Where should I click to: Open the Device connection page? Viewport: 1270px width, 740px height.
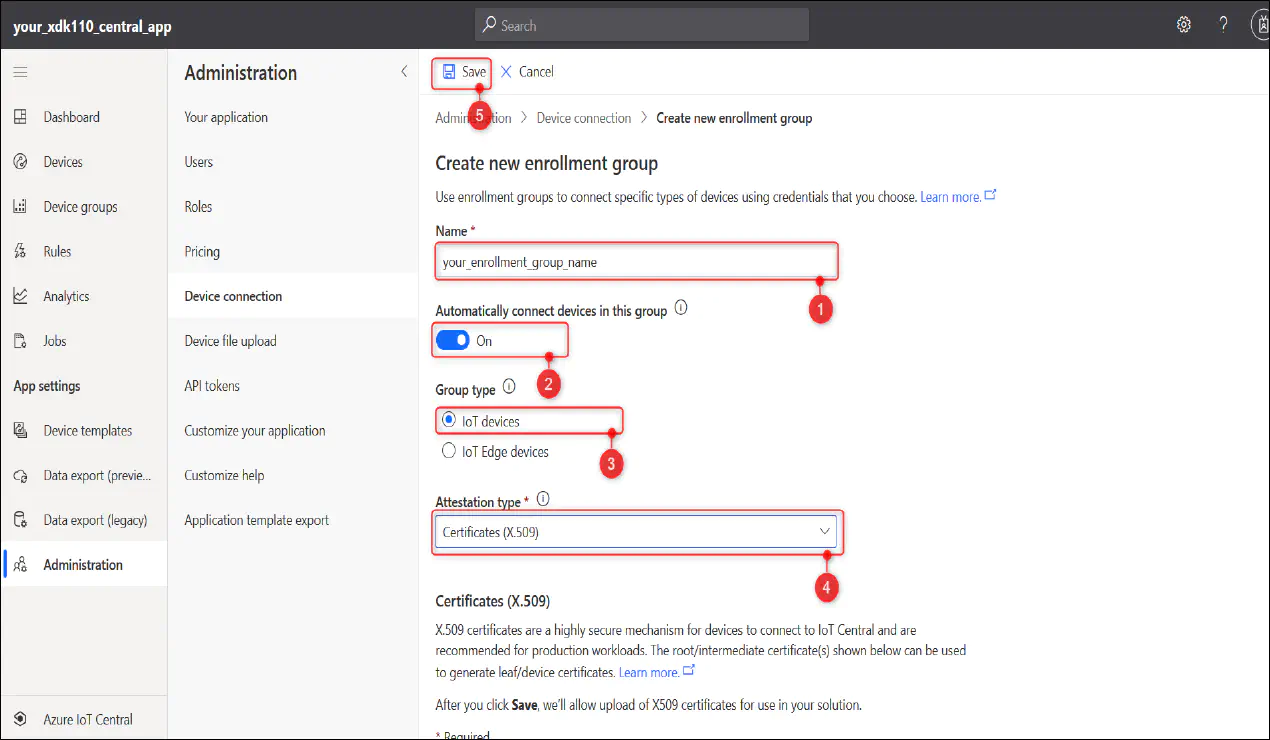click(233, 296)
